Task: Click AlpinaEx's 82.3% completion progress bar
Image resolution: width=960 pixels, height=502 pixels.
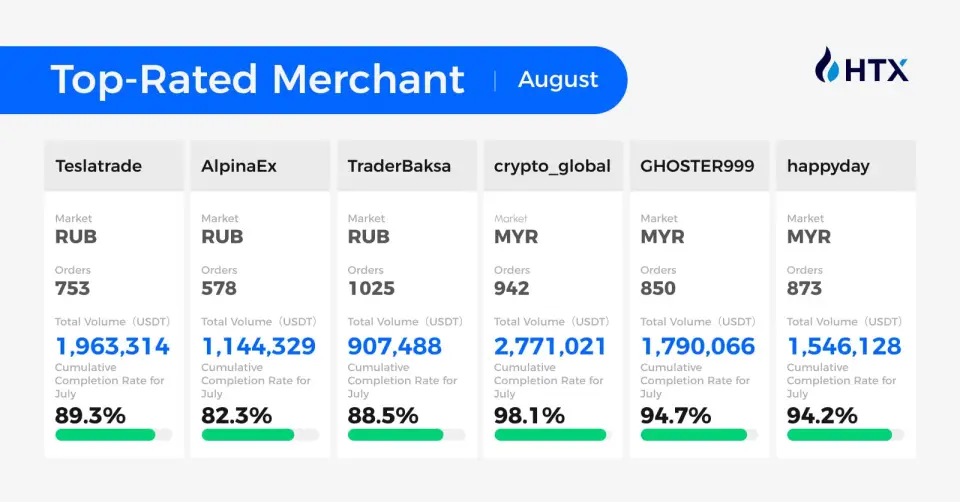Action: (x=260, y=435)
